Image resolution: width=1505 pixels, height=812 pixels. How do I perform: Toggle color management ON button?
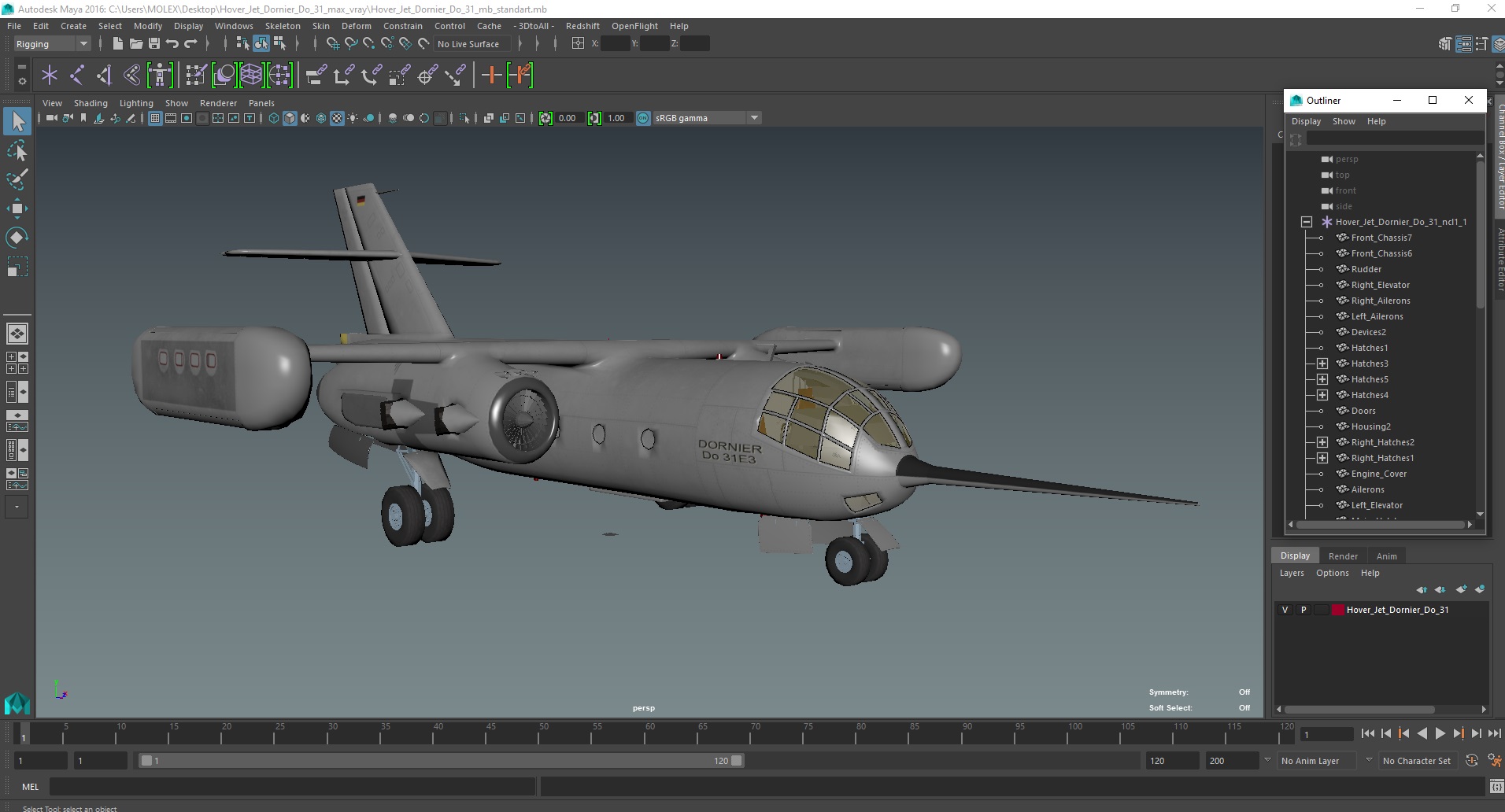643,118
